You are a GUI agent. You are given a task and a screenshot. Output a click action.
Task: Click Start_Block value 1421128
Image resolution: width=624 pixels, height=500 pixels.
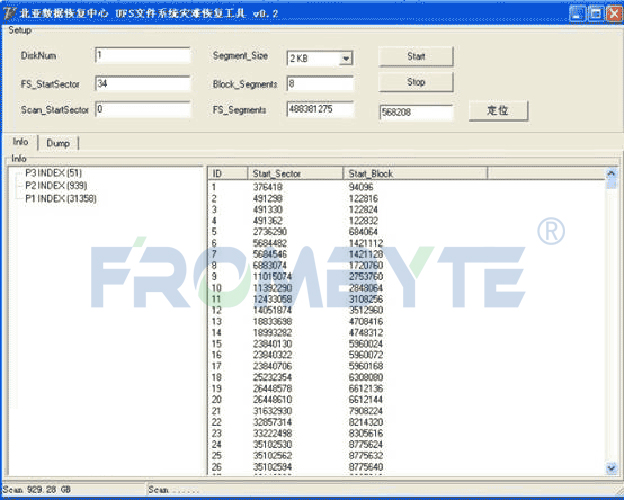point(366,254)
